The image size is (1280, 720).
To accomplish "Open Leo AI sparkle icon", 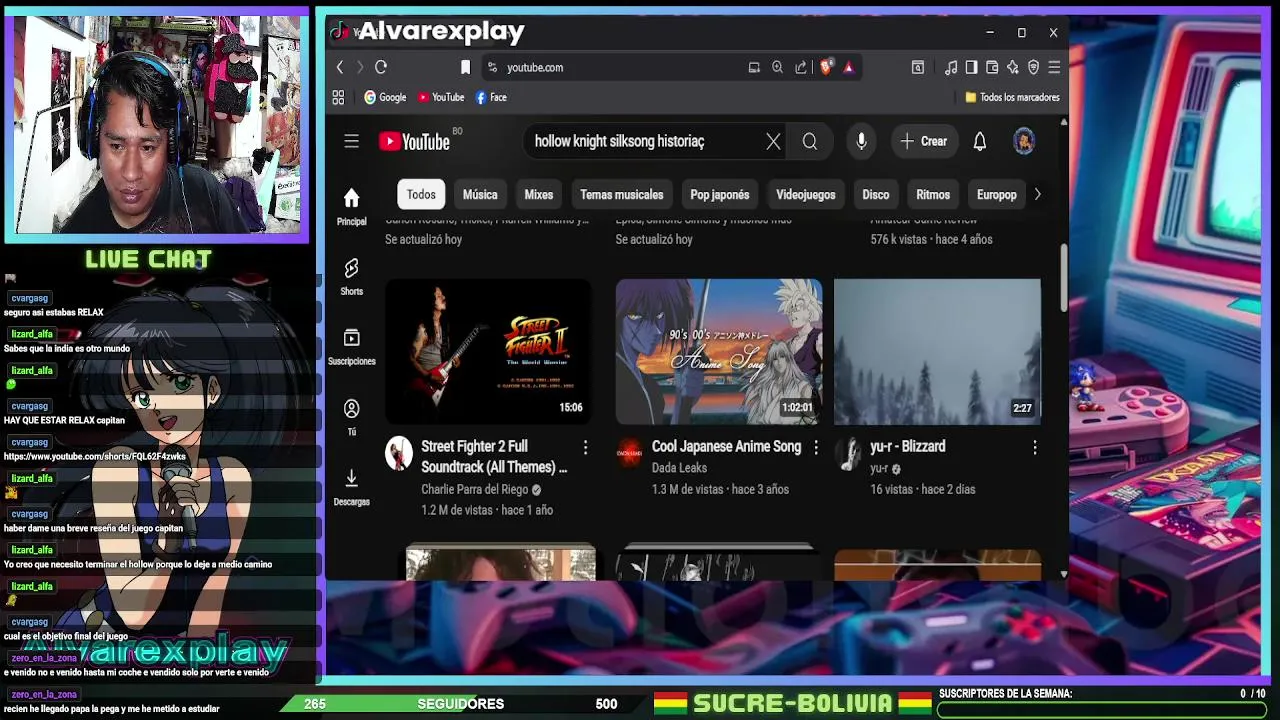I will (x=1013, y=67).
